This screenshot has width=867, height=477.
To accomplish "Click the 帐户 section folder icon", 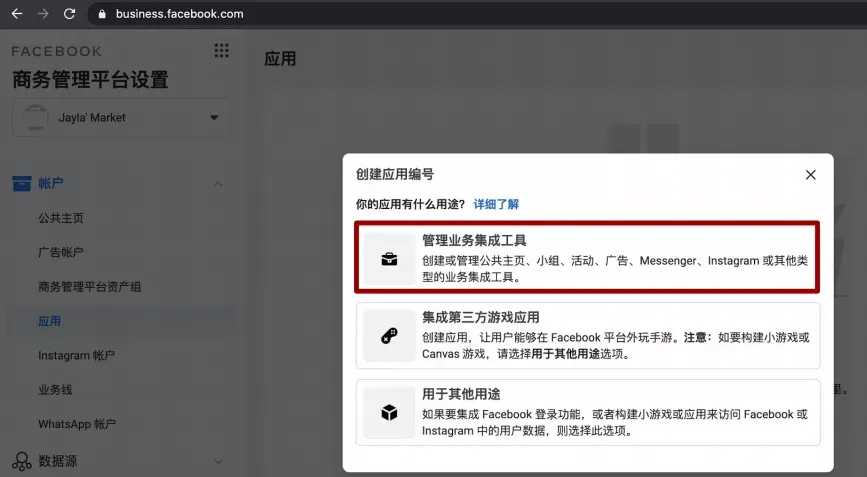I will coord(22,183).
